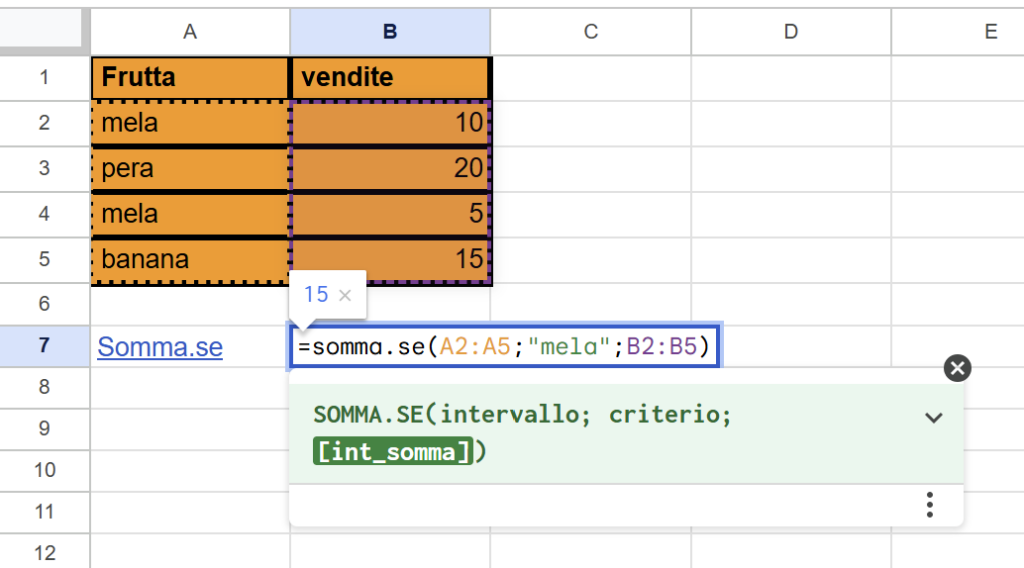1024x568 pixels.
Task: Click the cell containing value 20
Action: pos(390,168)
